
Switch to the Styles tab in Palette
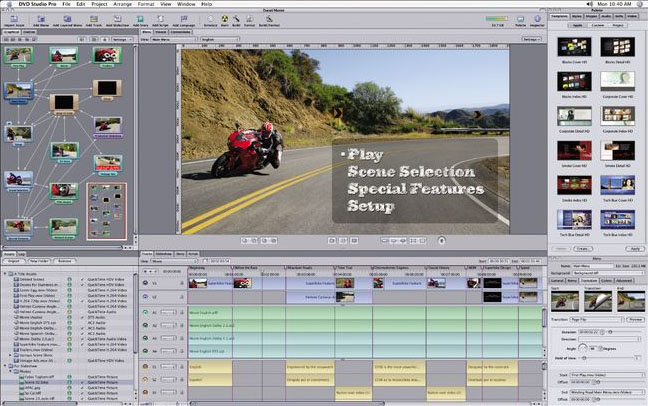tap(577, 16)
